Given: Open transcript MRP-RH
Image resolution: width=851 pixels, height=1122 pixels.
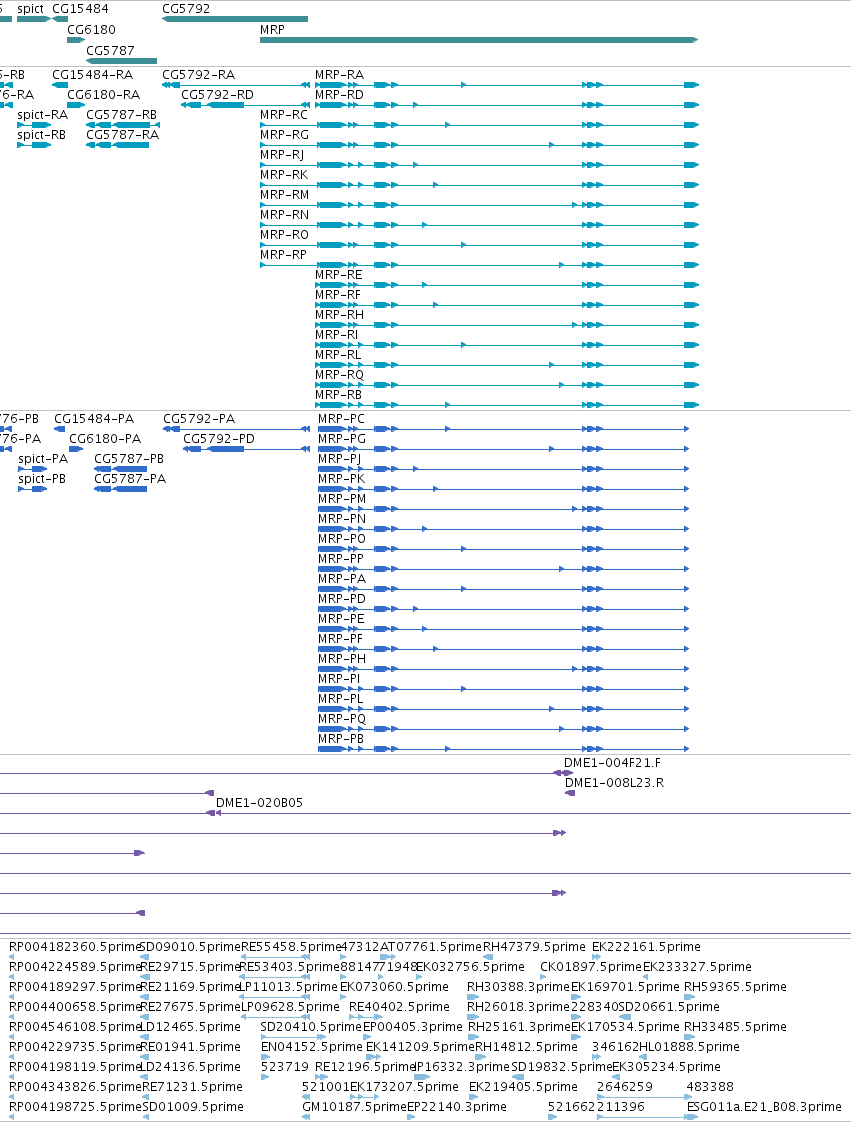Looking at the screenshot, I should [x=339, y=316].
